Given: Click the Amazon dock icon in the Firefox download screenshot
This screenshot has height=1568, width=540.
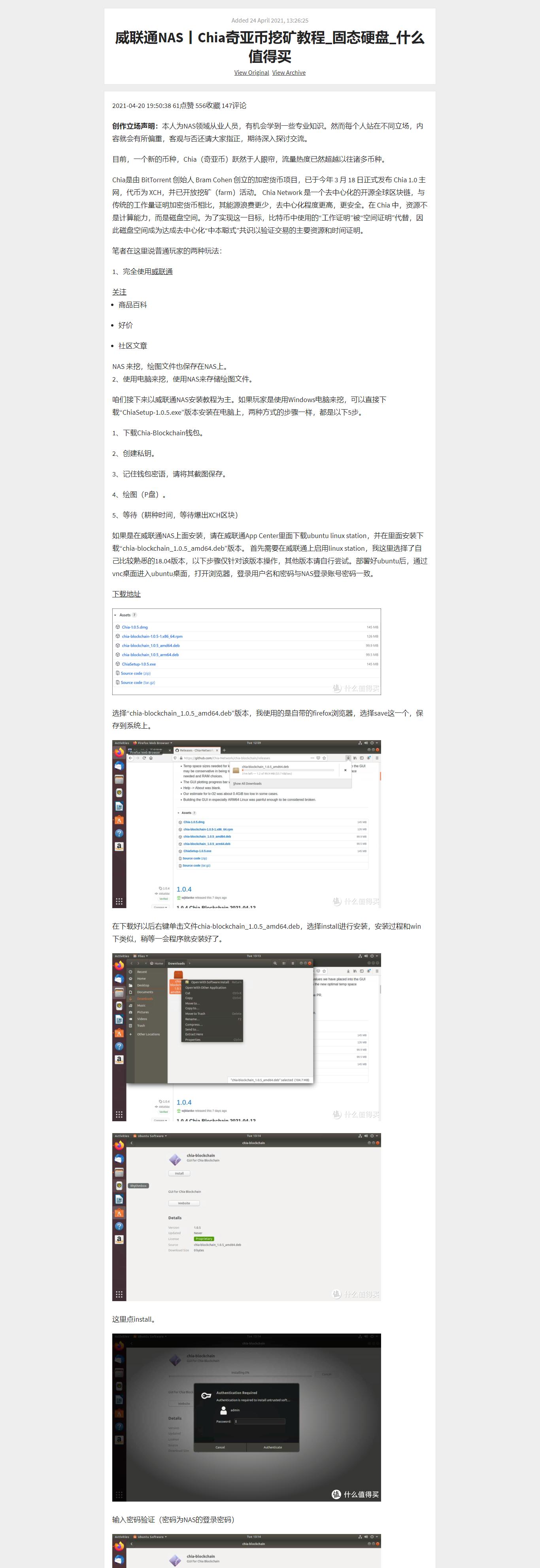Looking at the screenshot, I should coord(119,846).
